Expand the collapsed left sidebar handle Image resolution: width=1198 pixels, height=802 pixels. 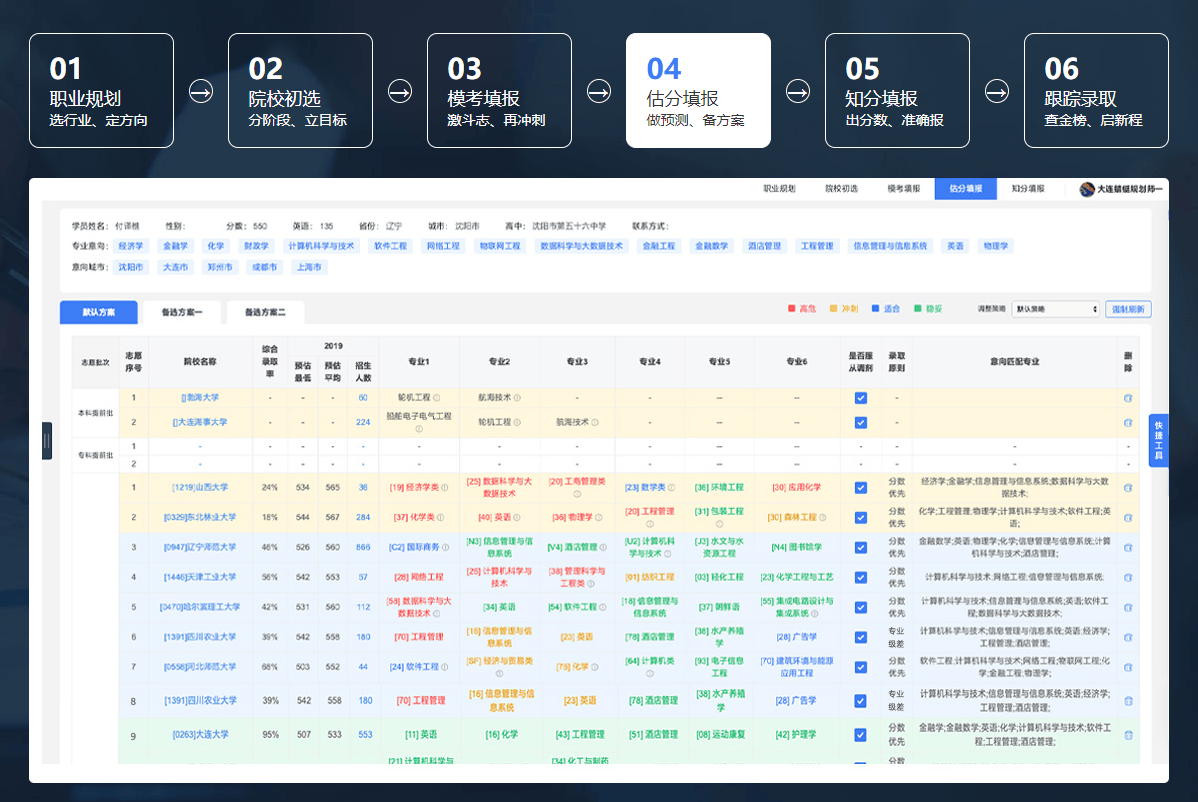(x=46, y=441)
